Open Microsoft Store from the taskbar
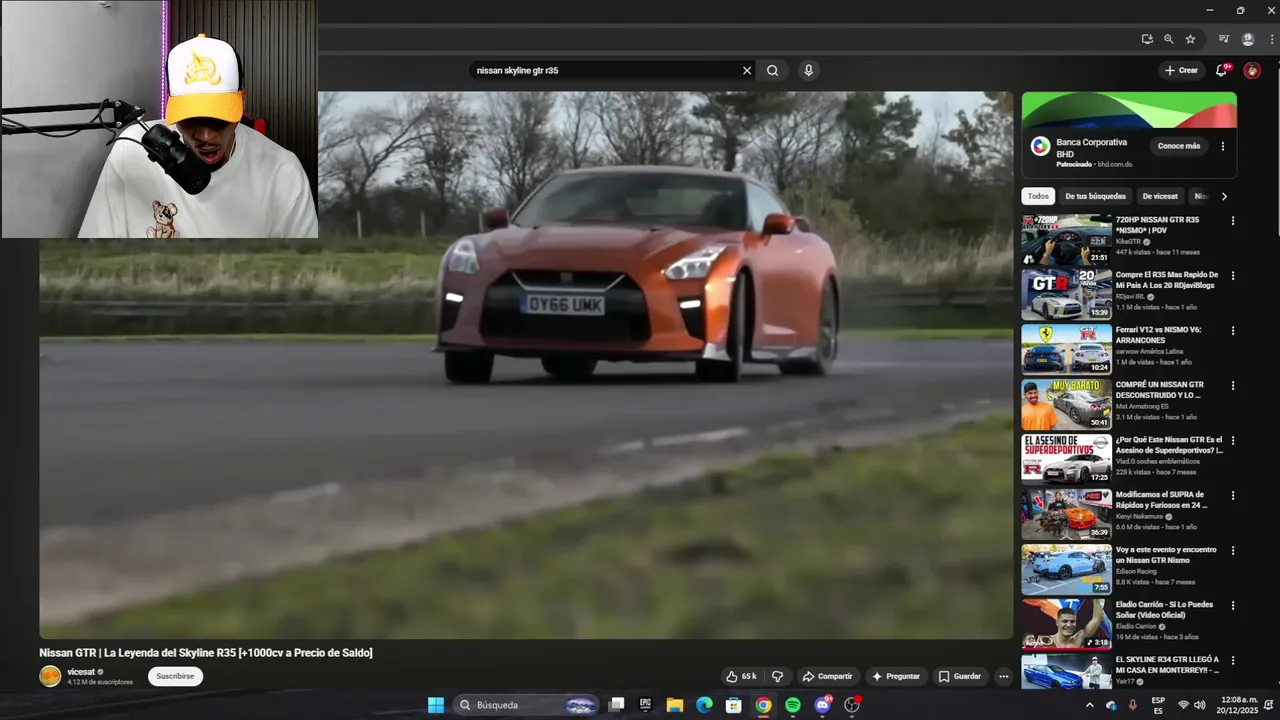This screenshot has width=1280, height=720. [734, 705]
